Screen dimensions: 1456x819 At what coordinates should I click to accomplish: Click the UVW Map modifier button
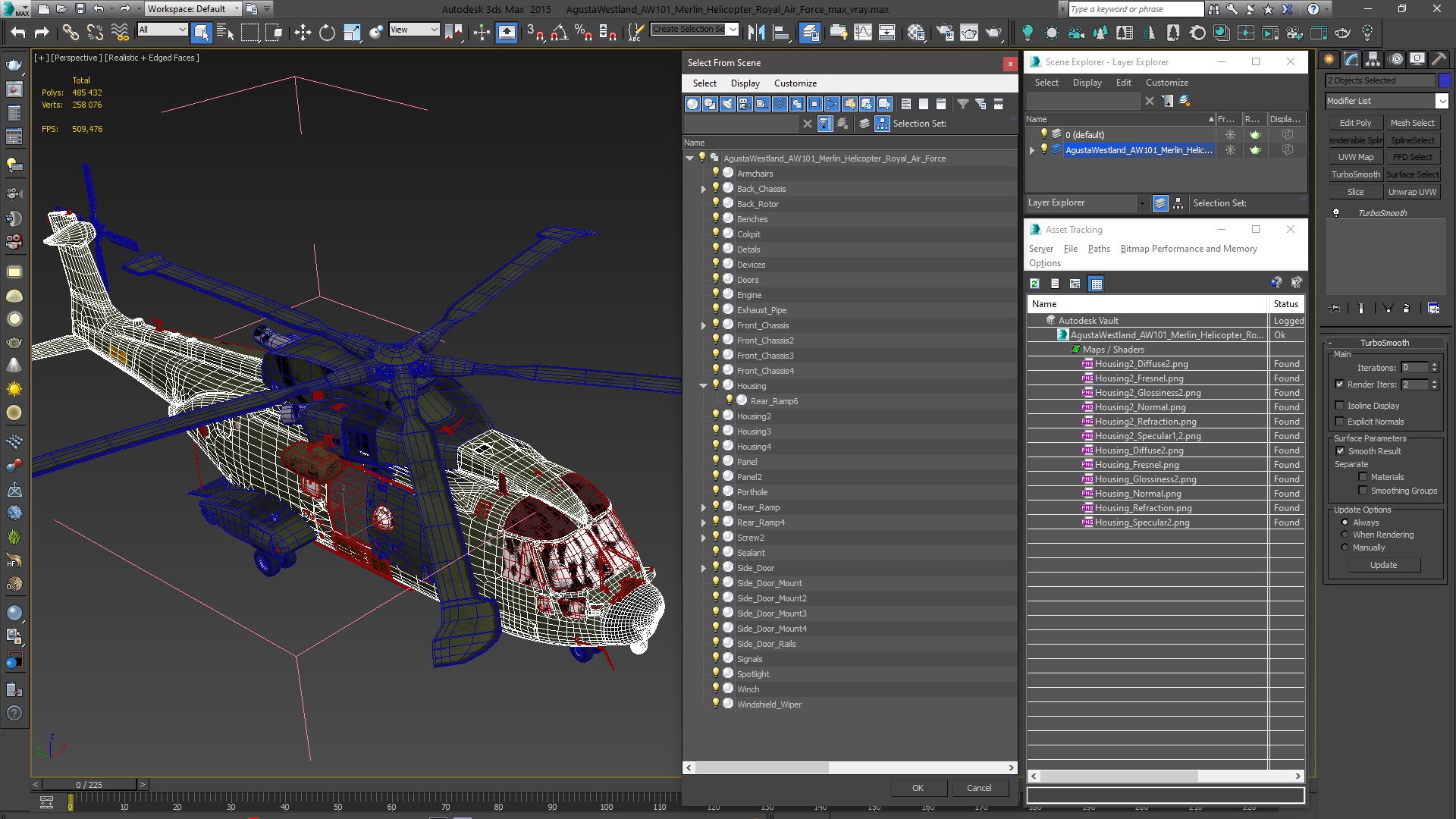click(1355, 157)
